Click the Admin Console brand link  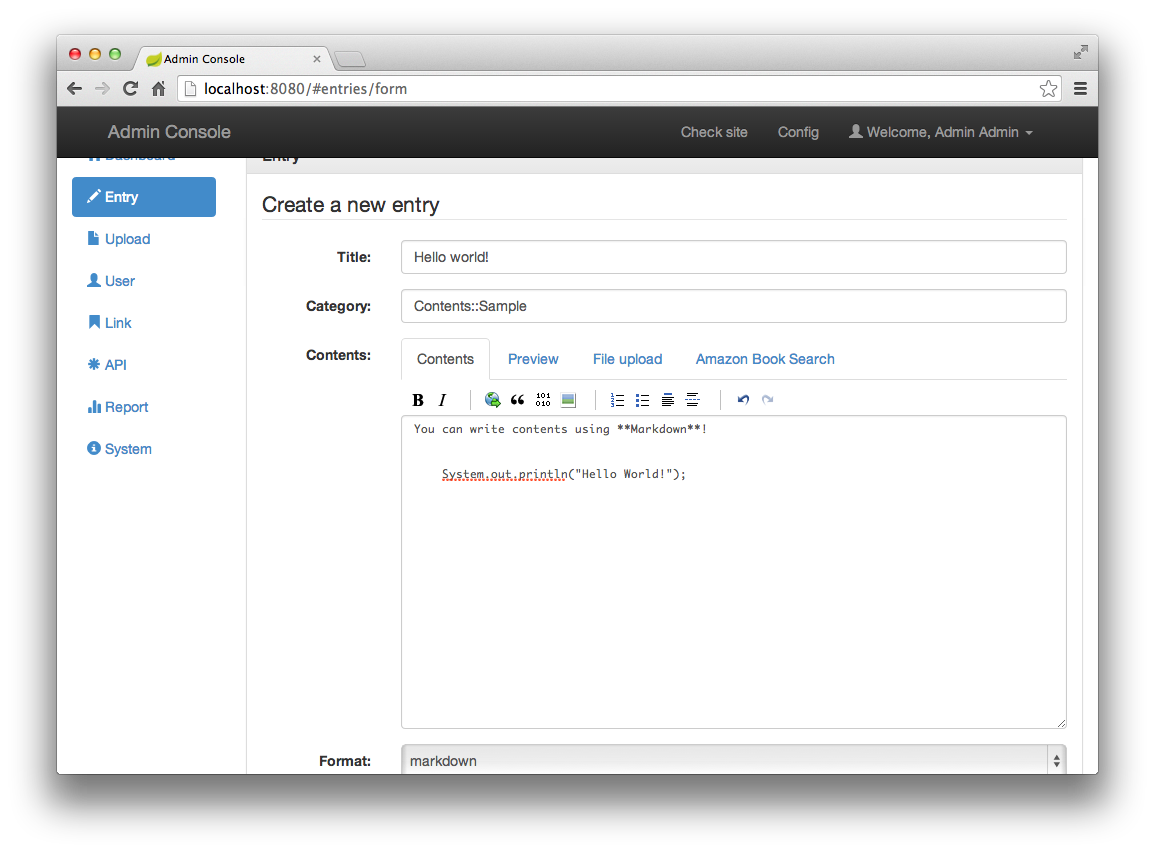[x=169, y=132]
